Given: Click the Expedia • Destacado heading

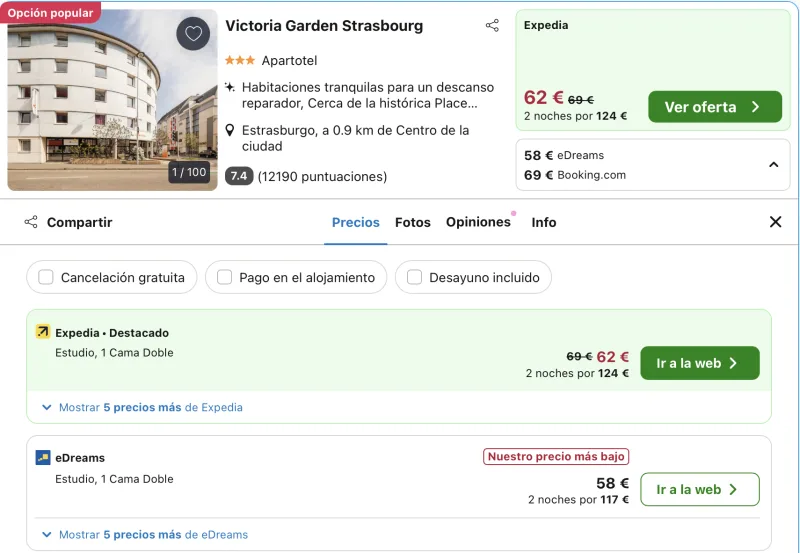Looking at the screenshot, I should click(x=112, y=333).
